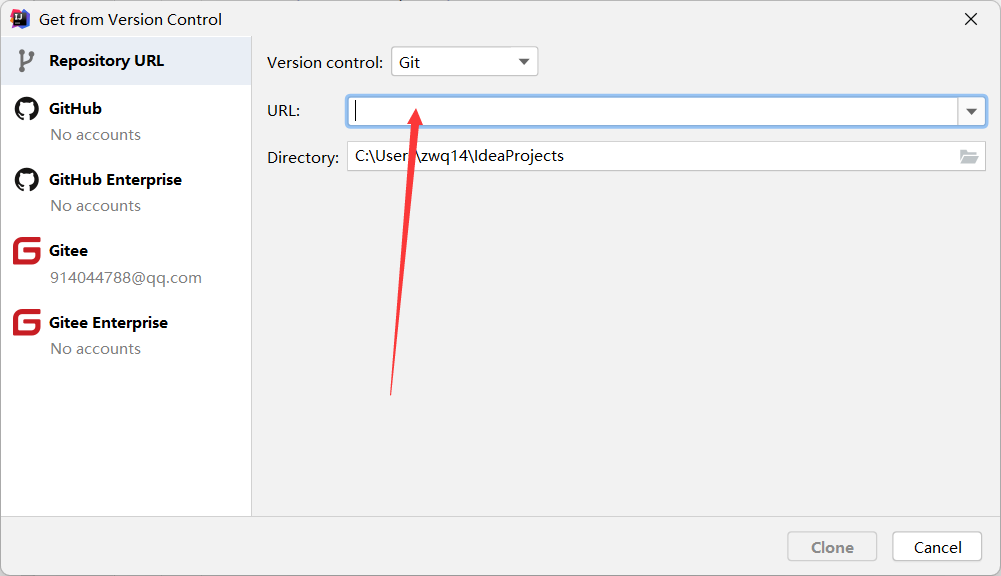Select the Repository URL tab
Screen dimensions: 1001x576
tap(126, 61)
